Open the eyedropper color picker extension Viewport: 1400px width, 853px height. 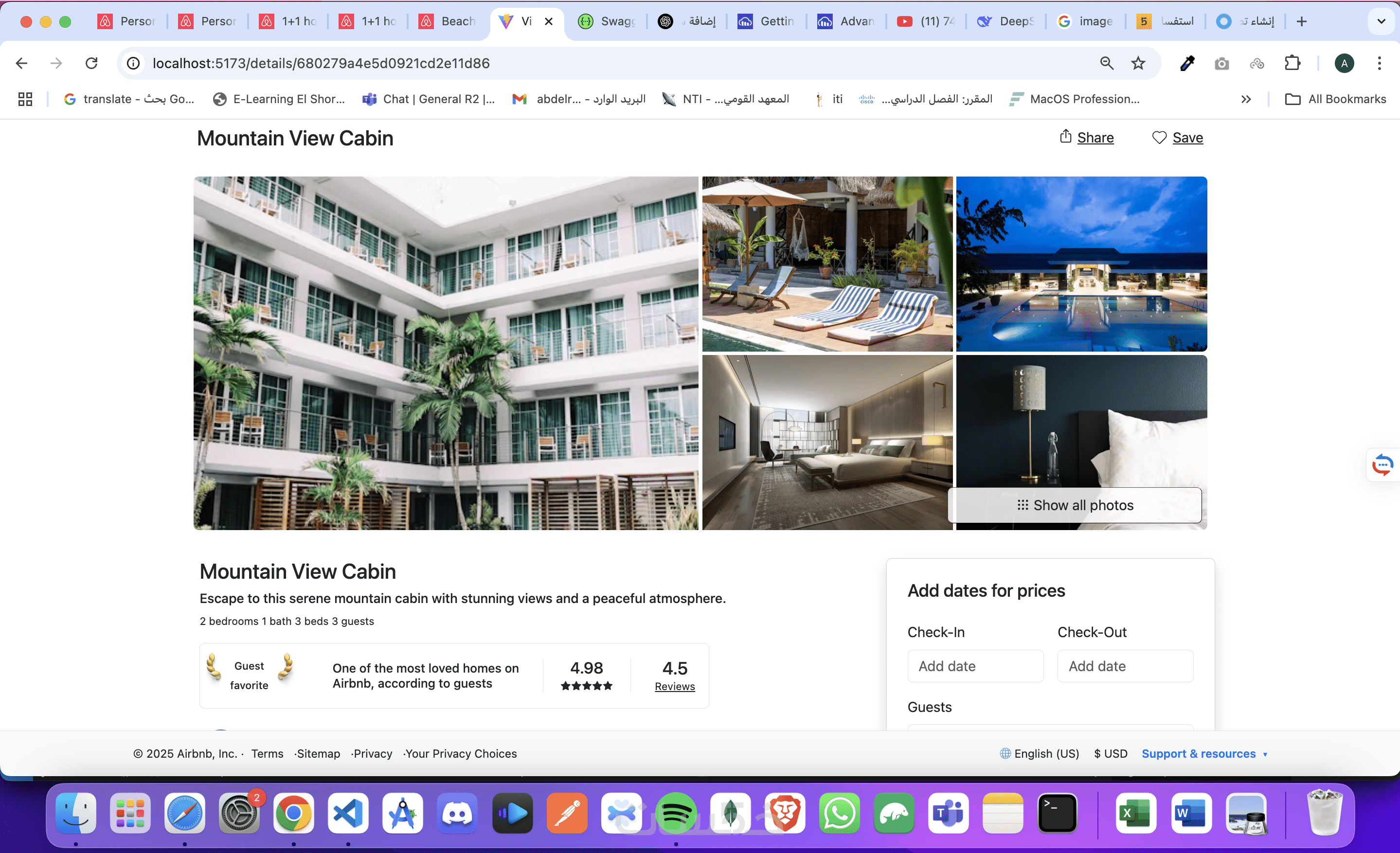pyautogui.click(x=1187, y=63)
